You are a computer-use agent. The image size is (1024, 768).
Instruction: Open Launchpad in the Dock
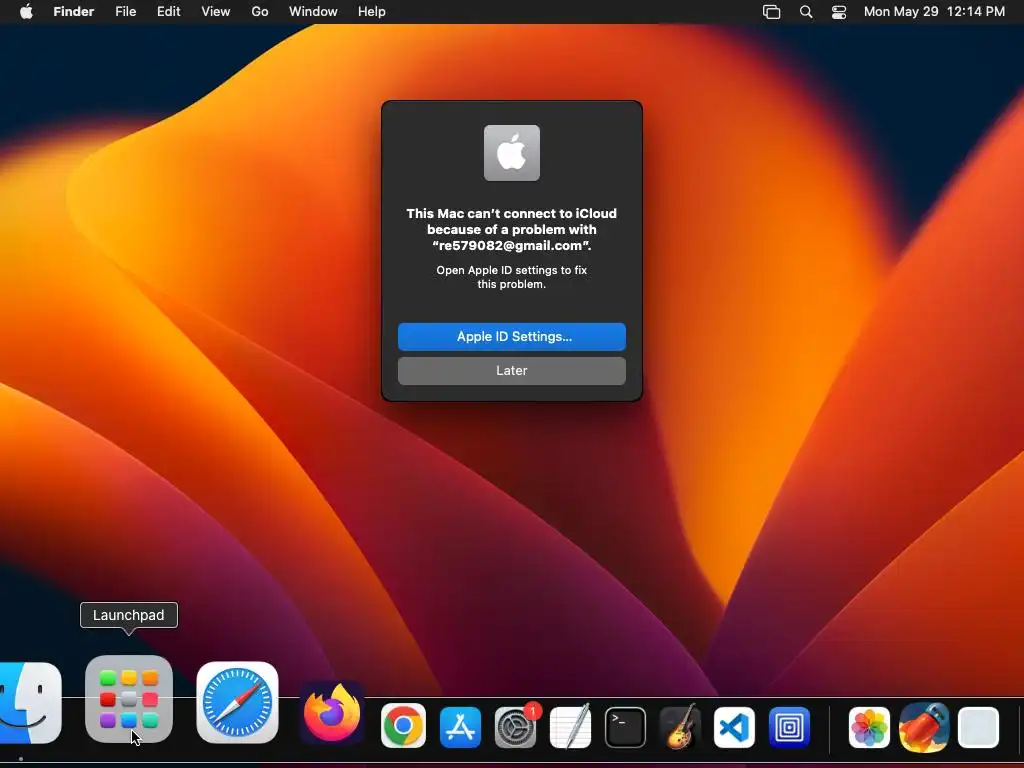pos(129,699)
